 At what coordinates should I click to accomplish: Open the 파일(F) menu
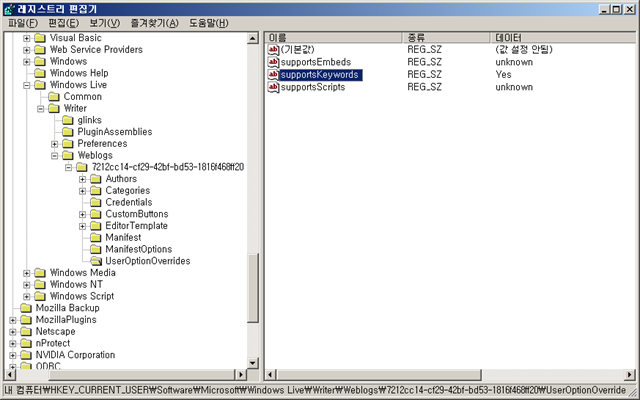pyautogui.click(x=23, y=23)
